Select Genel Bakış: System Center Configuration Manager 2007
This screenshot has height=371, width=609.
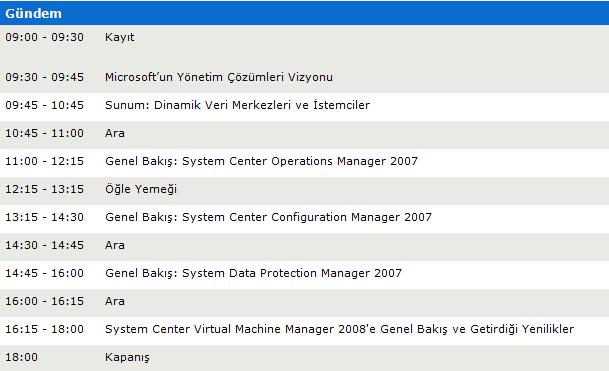268,217
